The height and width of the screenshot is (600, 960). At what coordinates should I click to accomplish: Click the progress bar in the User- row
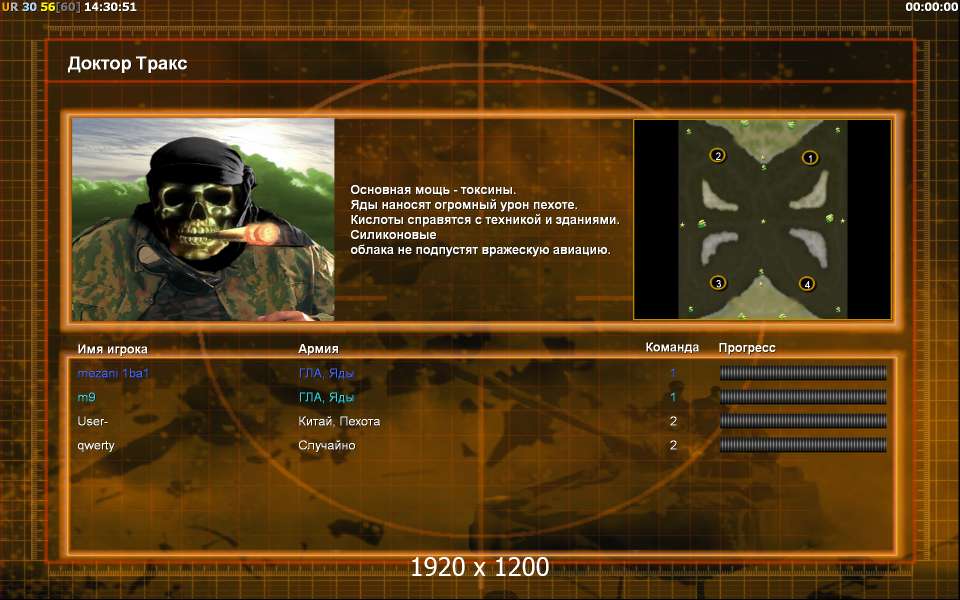[x=803, y=421]
